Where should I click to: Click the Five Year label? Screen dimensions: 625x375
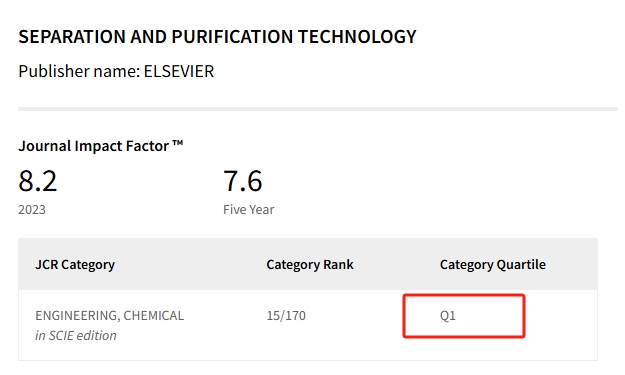click(248, 210)
